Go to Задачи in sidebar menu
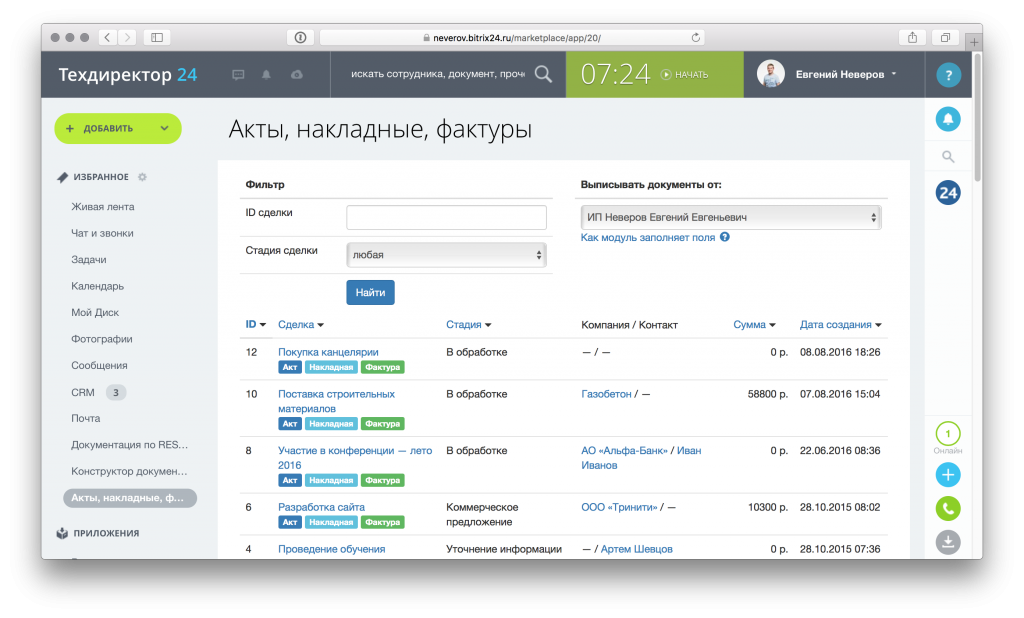This screenshot has width=1024, height=618. 88,260
